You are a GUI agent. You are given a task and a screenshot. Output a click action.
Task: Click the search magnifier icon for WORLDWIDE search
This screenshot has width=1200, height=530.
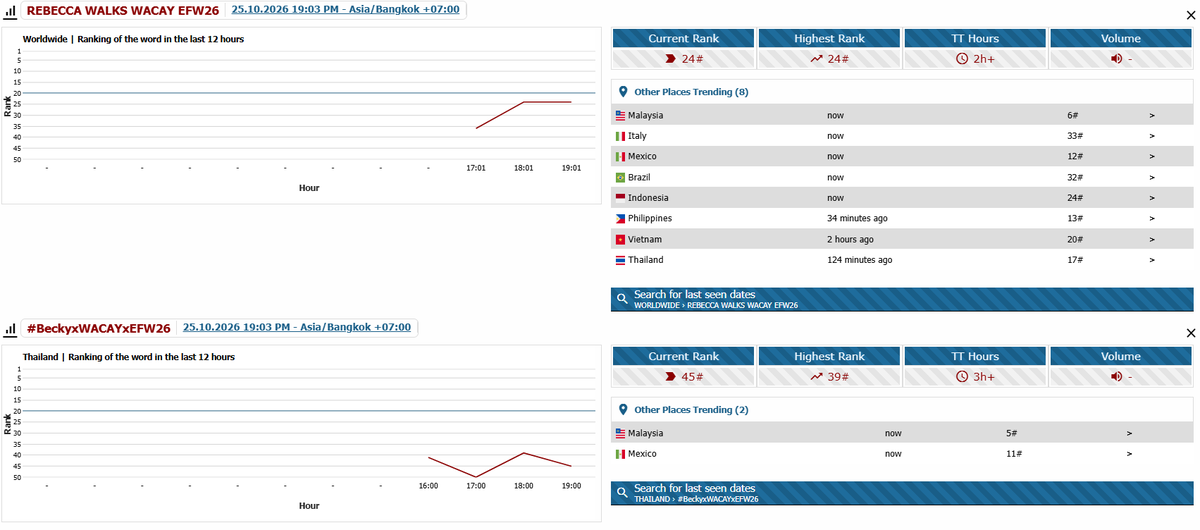pos(622,299)
